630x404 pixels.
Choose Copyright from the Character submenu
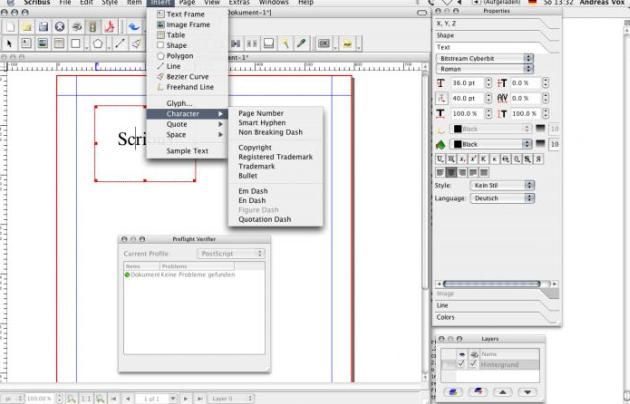coord(255,147)
